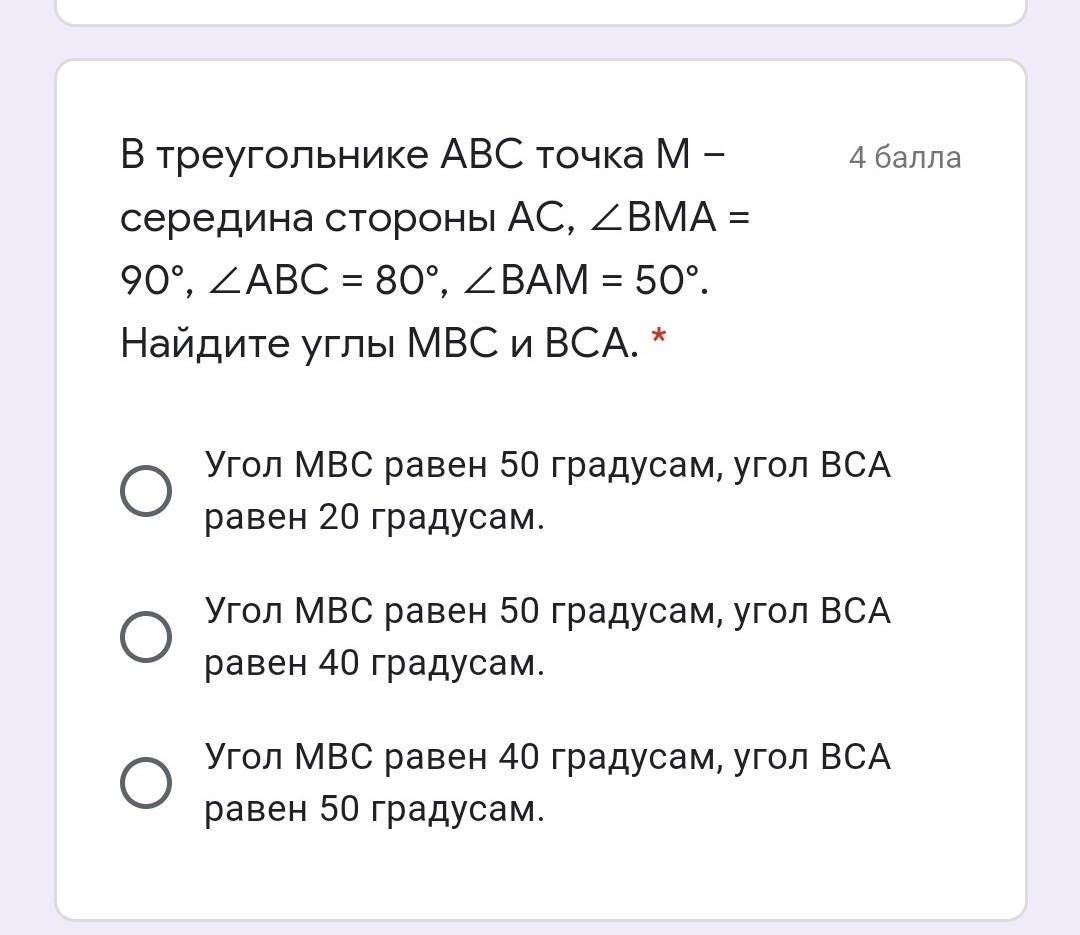Click the '∠ABC = 80°' text
This screenshot has width=1080, height=935.
pos(322,280)
